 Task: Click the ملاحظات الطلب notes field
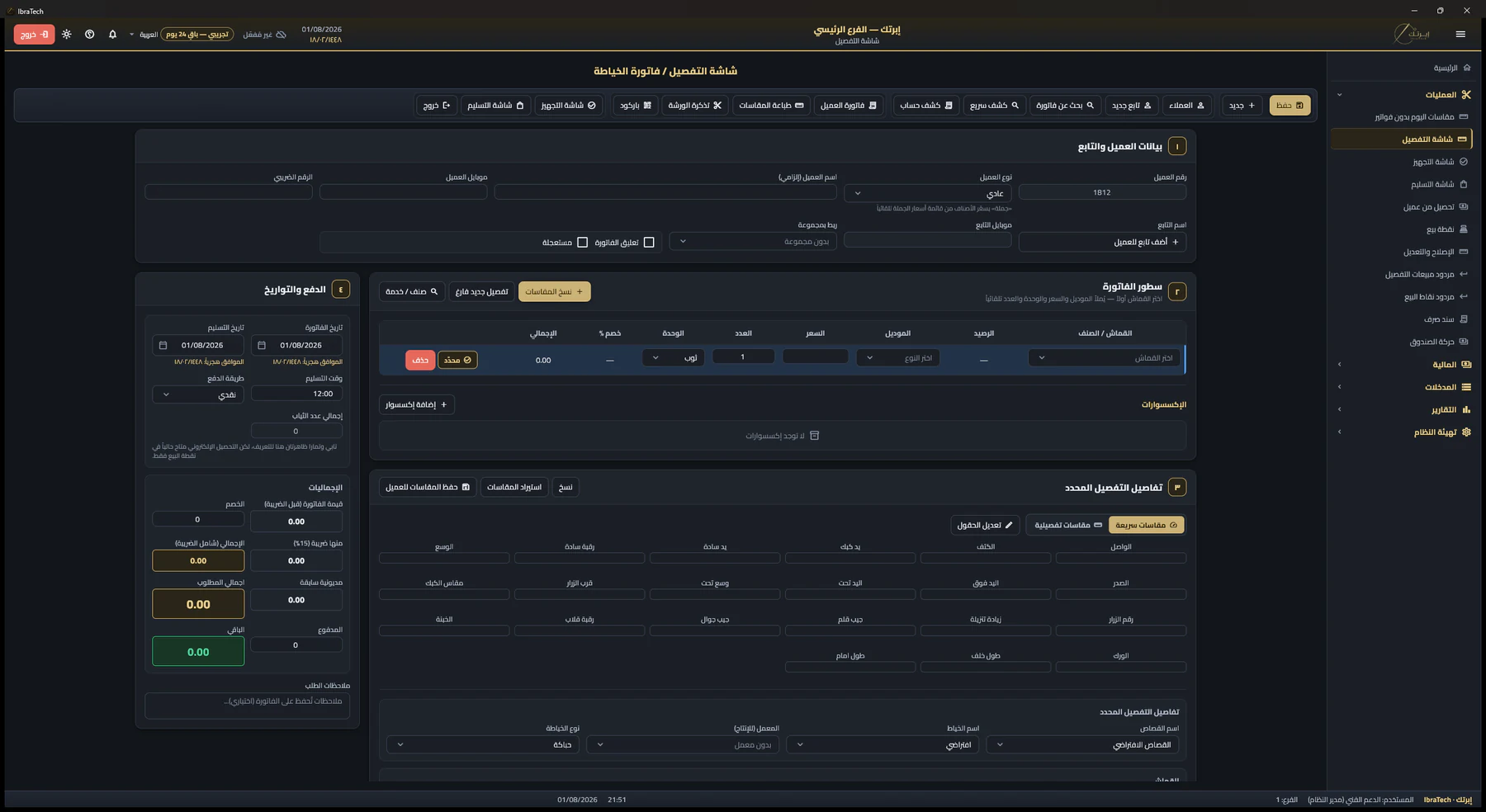(248, 706)
